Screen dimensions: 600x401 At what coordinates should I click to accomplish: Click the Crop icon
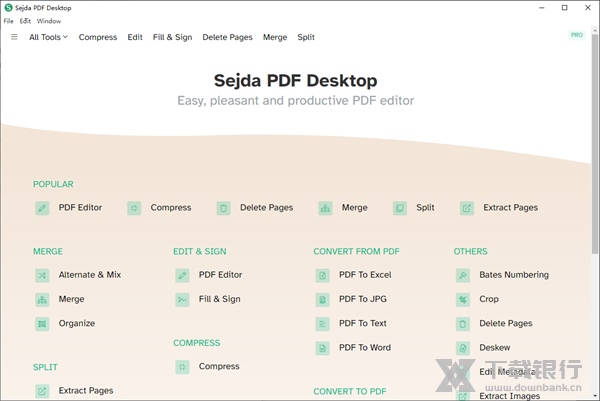(463, 300)
